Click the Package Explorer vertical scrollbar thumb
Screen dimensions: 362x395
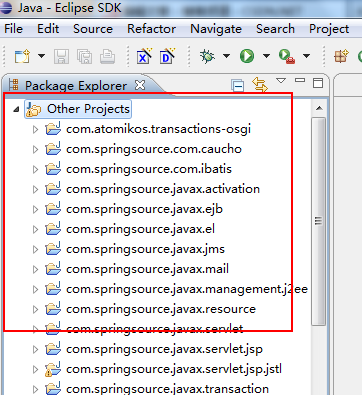[319, 221]
